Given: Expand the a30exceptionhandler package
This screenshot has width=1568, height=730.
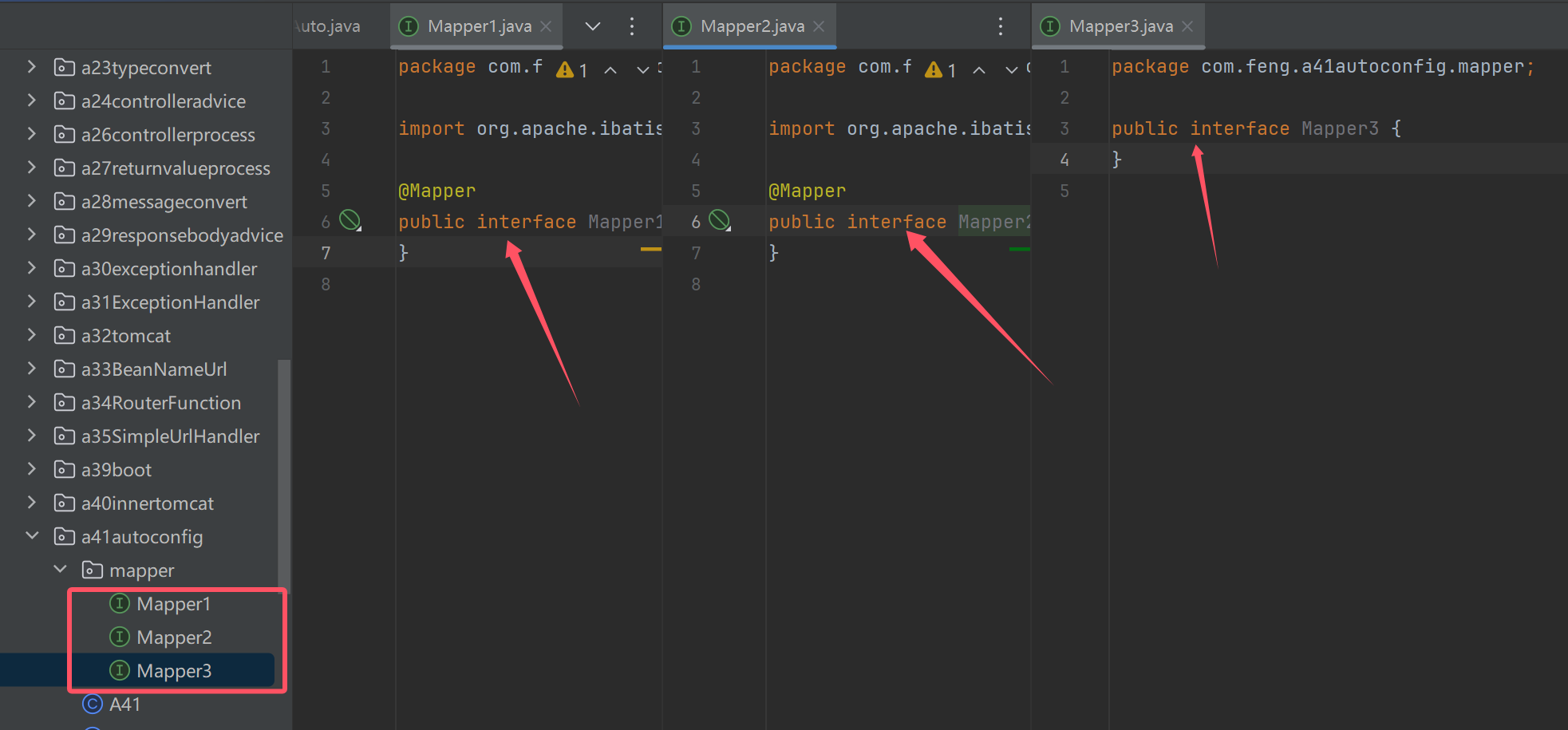Looking at the screenshot, I should click(x=32, y=268).
